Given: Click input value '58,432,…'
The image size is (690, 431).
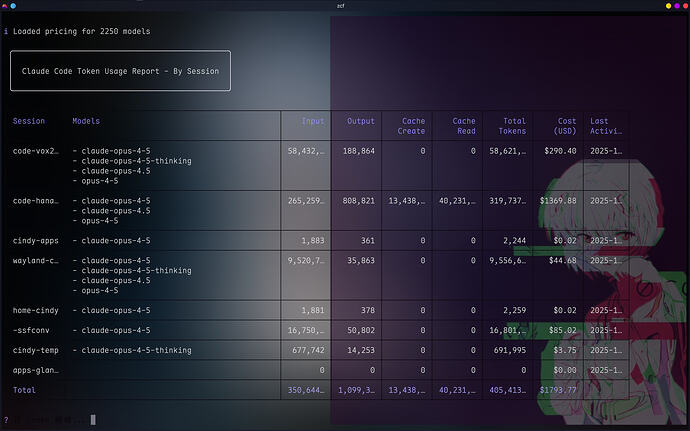Looking at the screenshot, I should point(306,151).
